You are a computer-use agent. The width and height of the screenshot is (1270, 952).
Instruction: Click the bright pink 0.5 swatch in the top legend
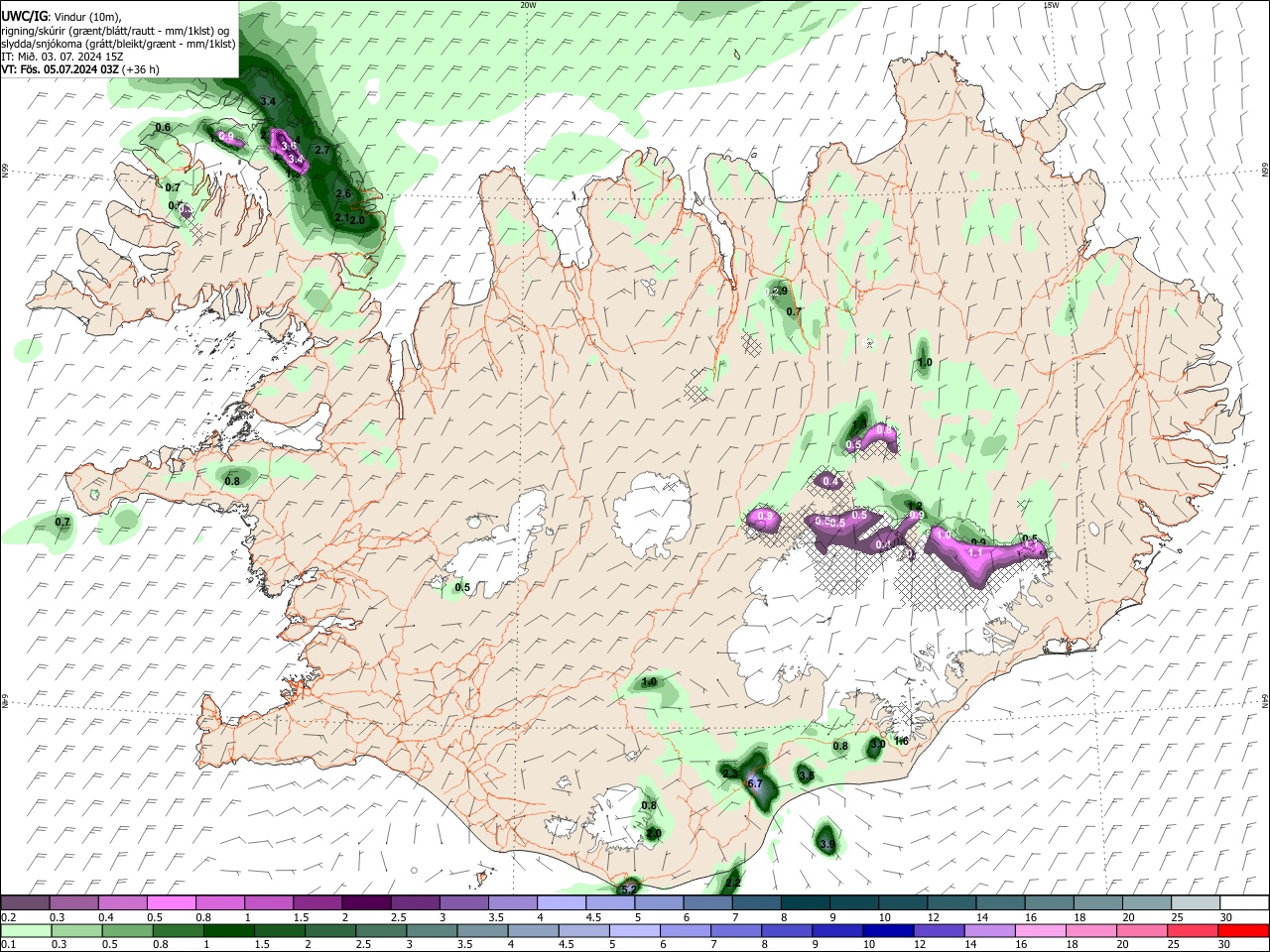[x=171, y=902]
